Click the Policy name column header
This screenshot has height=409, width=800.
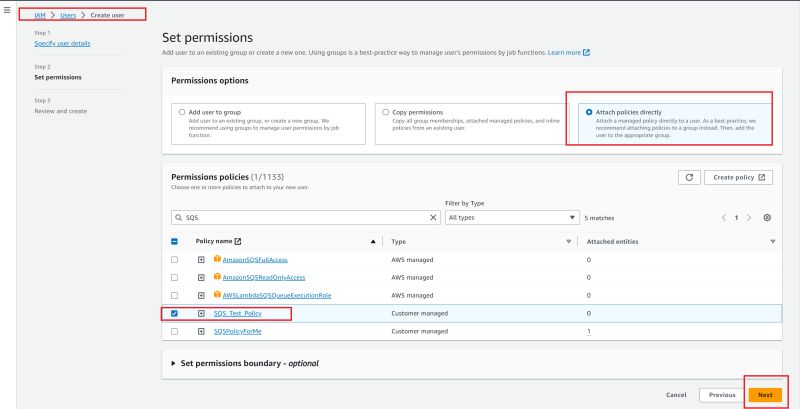(214, 242)
